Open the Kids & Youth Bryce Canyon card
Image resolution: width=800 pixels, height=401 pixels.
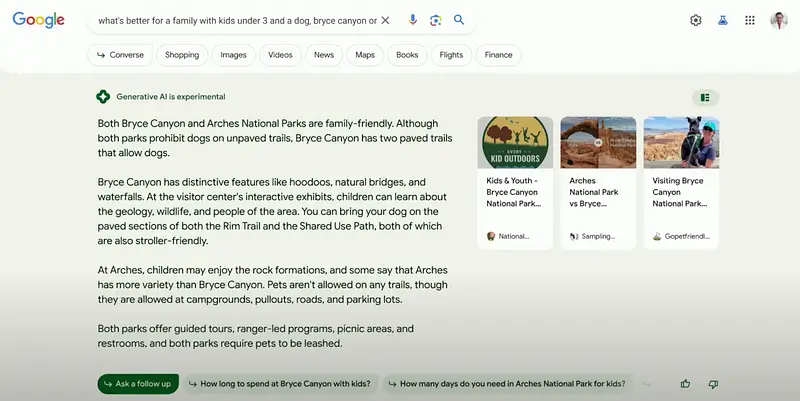pos(515,183)
